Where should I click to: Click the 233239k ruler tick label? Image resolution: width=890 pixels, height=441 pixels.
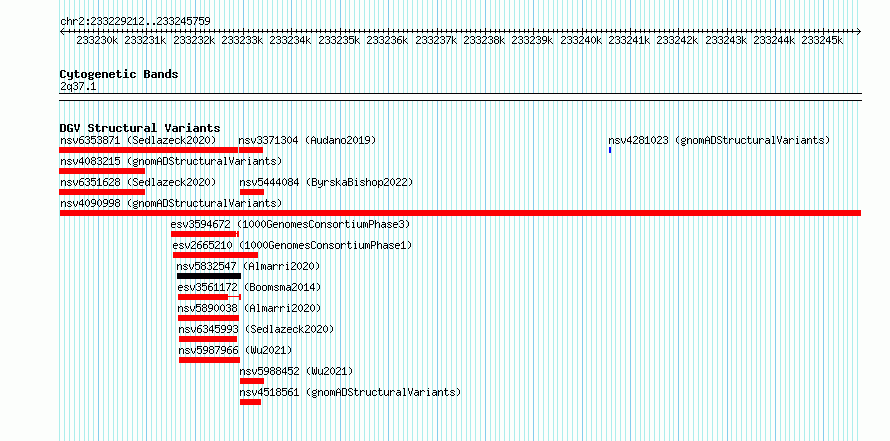[533, 41]
